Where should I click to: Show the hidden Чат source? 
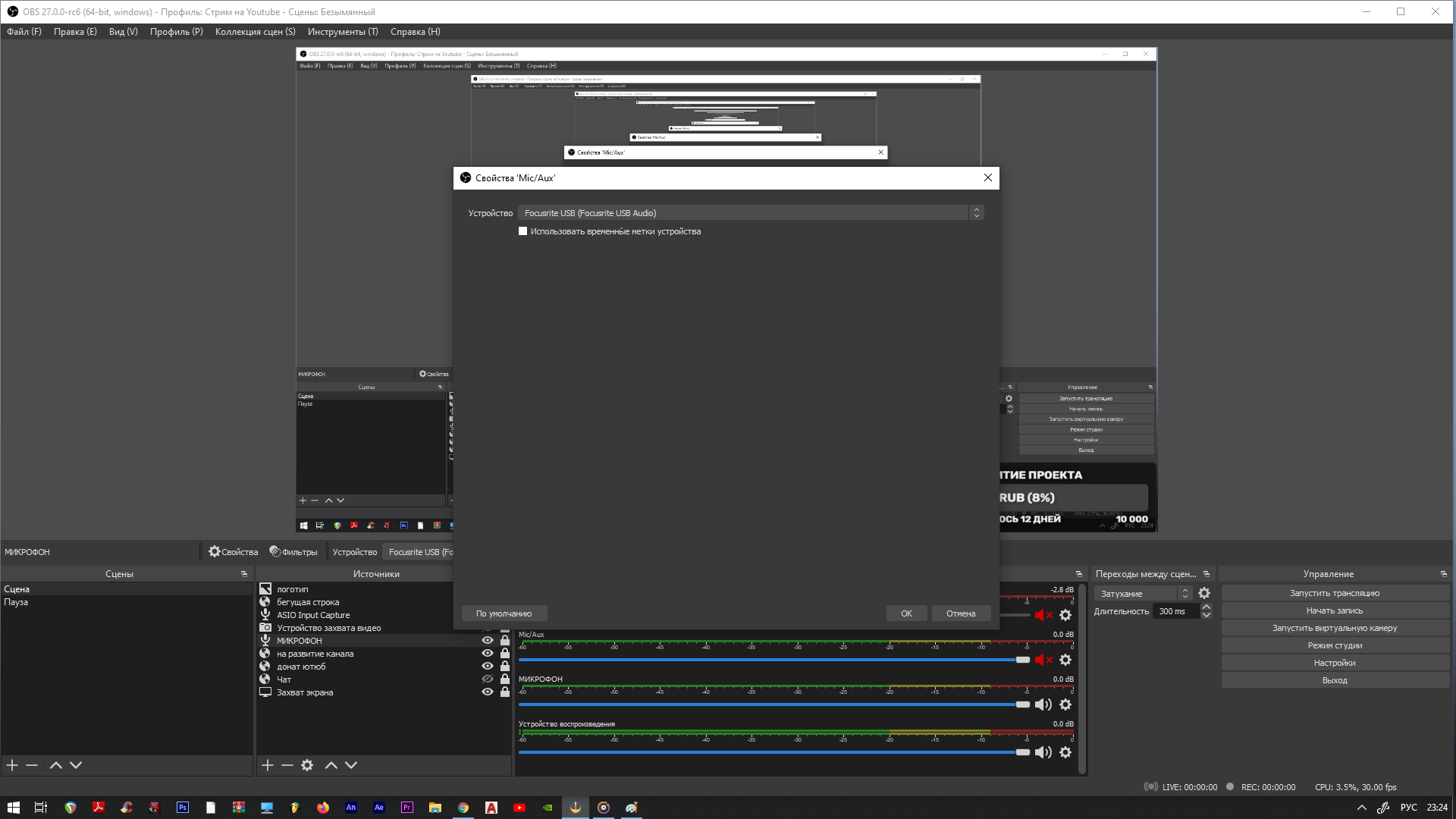coord(488,679)
